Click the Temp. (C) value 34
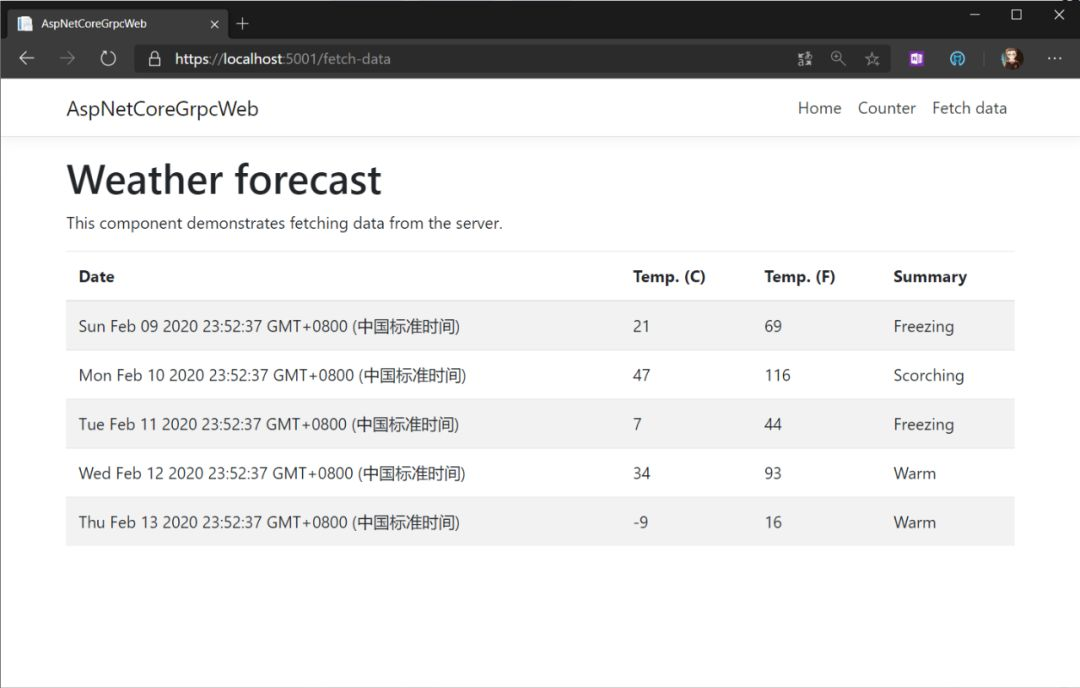 tap(641, 474)
